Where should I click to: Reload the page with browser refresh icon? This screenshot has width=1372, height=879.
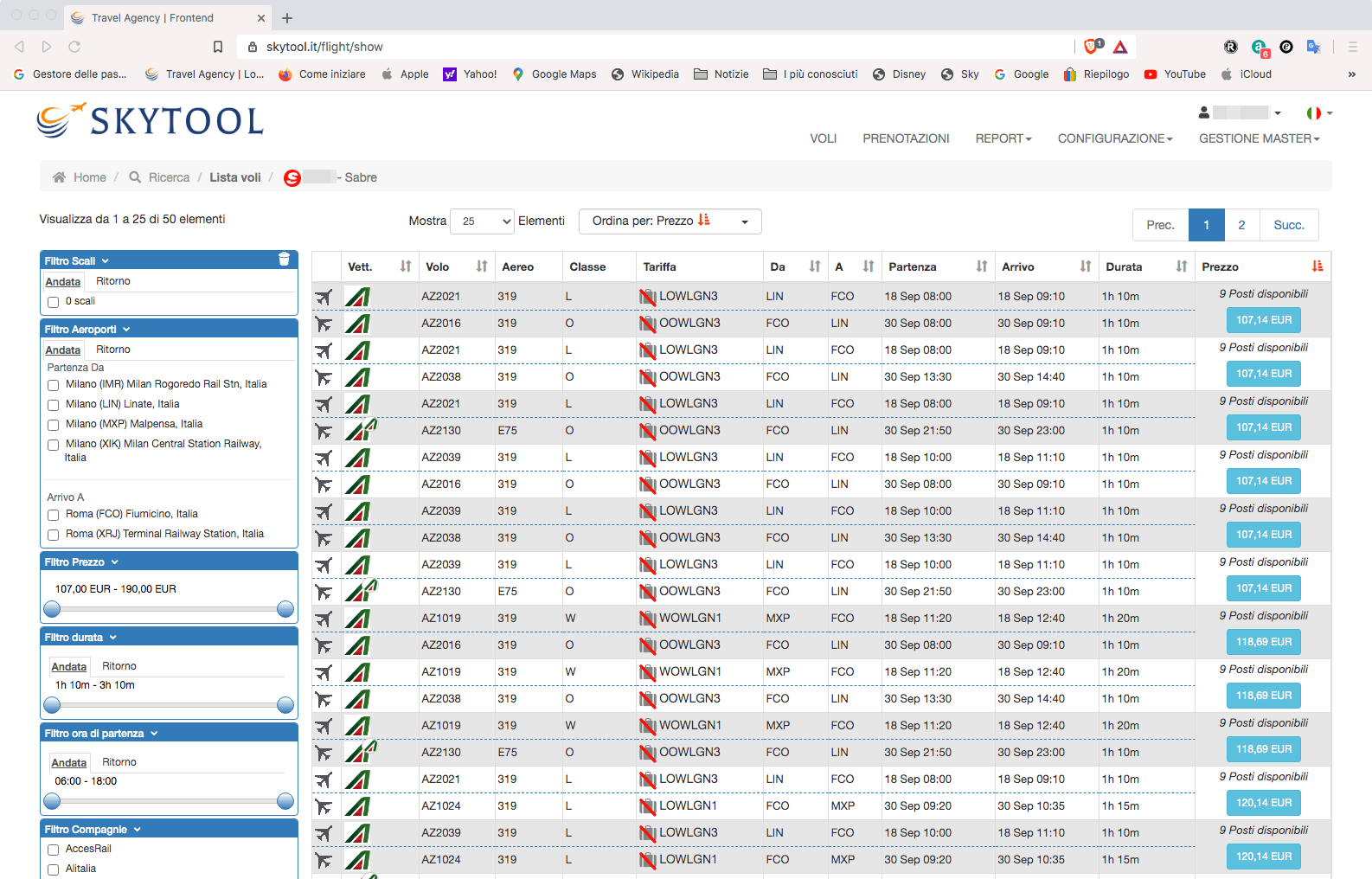click(74, 47)
